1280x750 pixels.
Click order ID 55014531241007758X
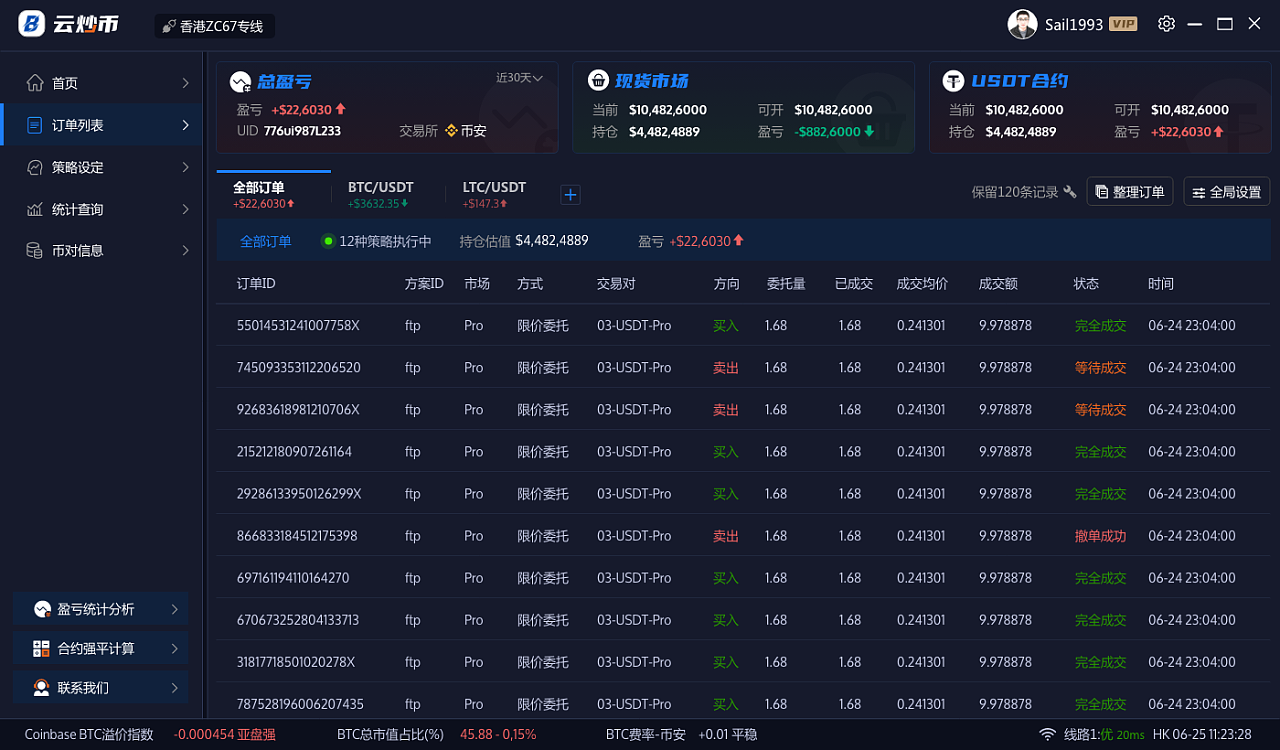[x=298, y=325]
